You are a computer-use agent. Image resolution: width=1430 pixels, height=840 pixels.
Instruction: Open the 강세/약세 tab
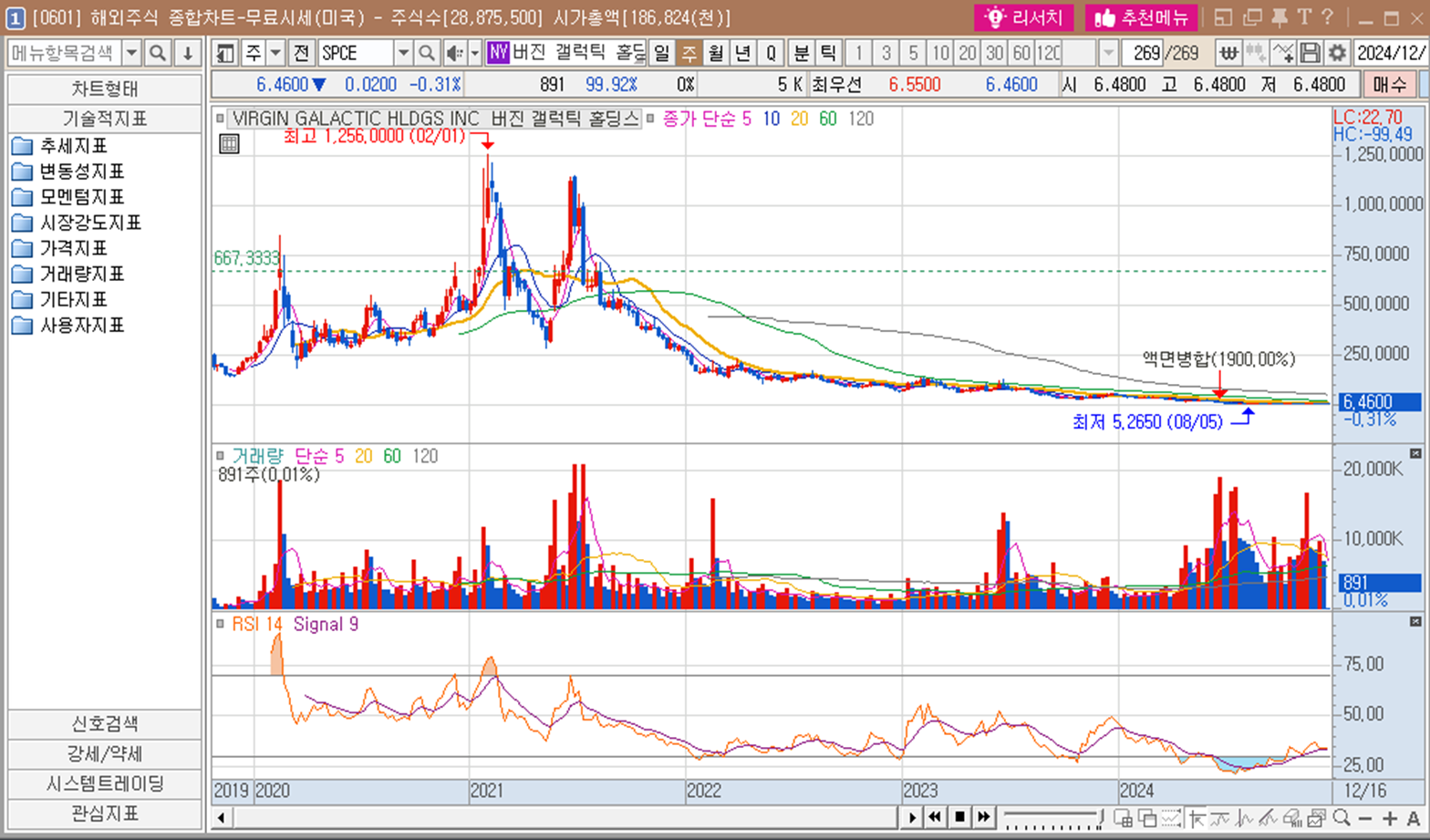(x=105, y=754)
